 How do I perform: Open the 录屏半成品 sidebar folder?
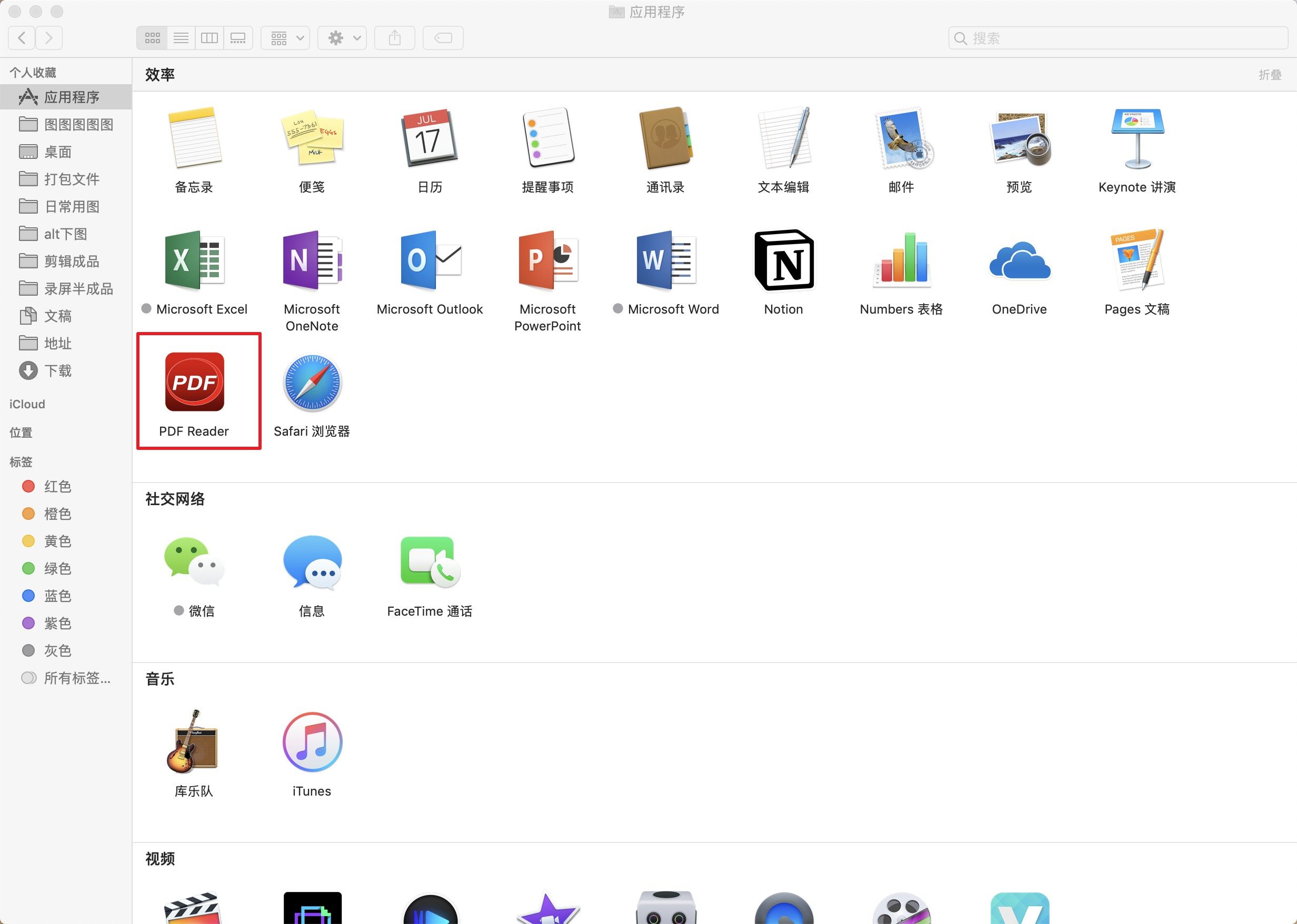point(66,288)
